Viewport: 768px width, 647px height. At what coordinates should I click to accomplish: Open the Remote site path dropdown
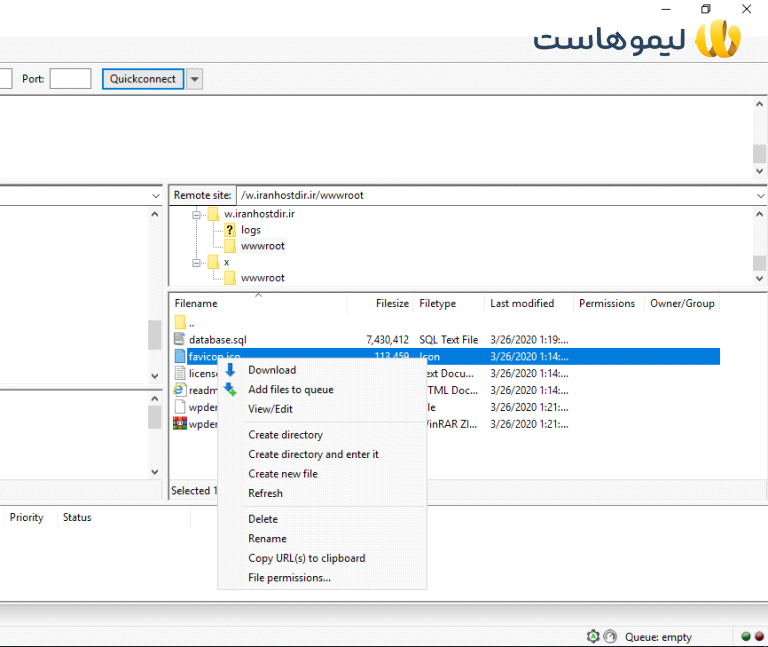point(760,195)
